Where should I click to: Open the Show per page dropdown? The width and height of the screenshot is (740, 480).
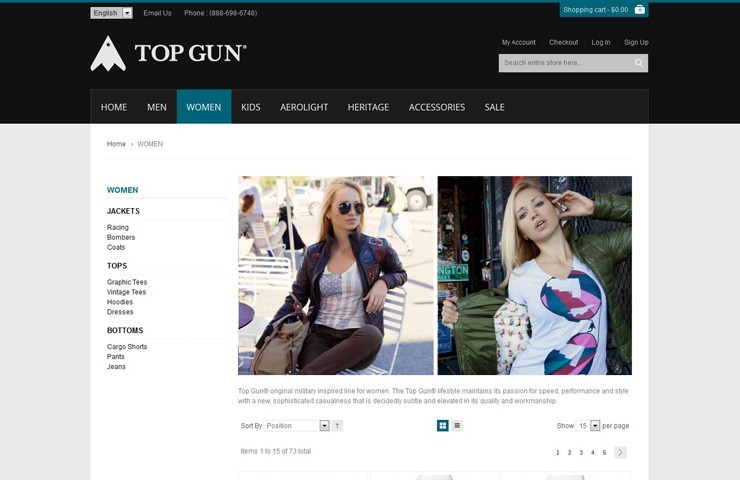point(588,426)
